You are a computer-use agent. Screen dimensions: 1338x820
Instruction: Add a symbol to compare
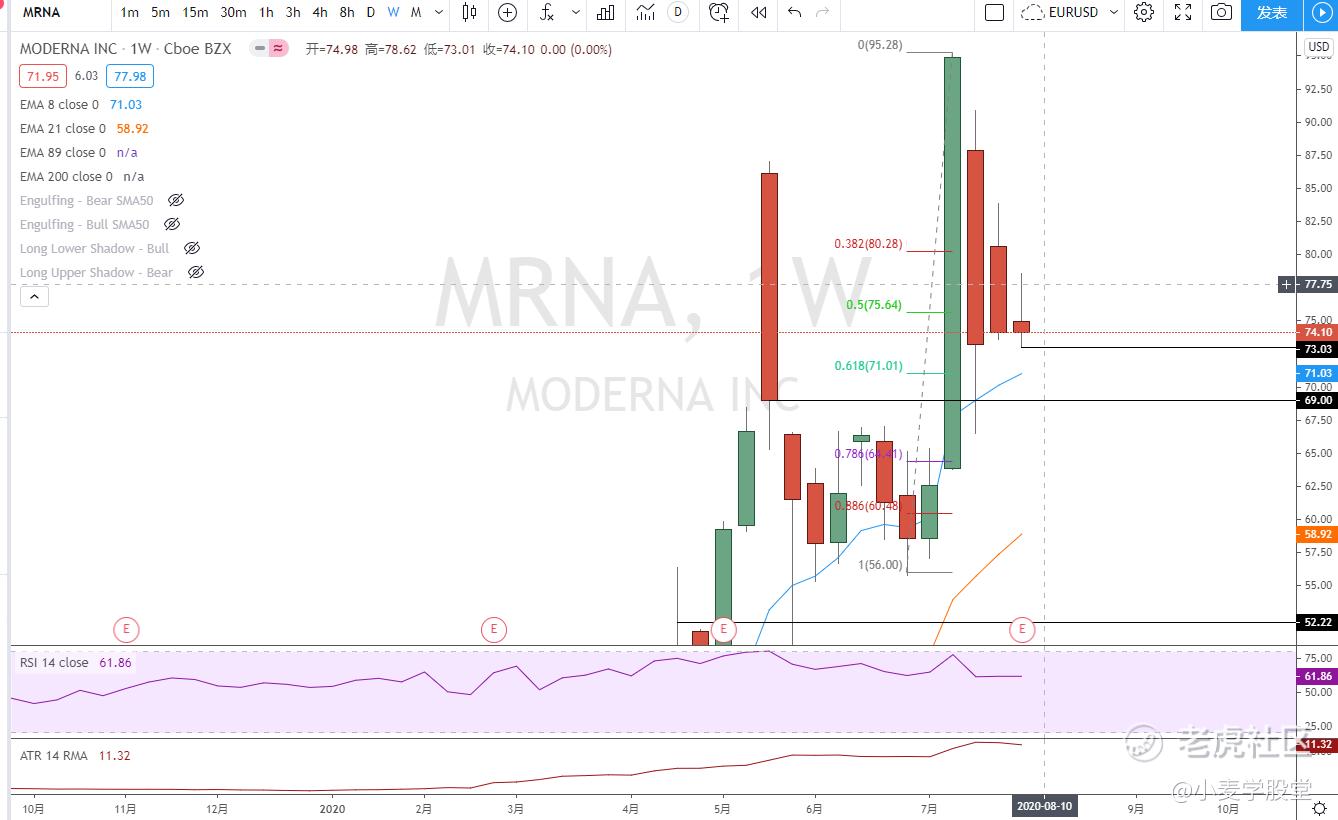coord(507,13)
